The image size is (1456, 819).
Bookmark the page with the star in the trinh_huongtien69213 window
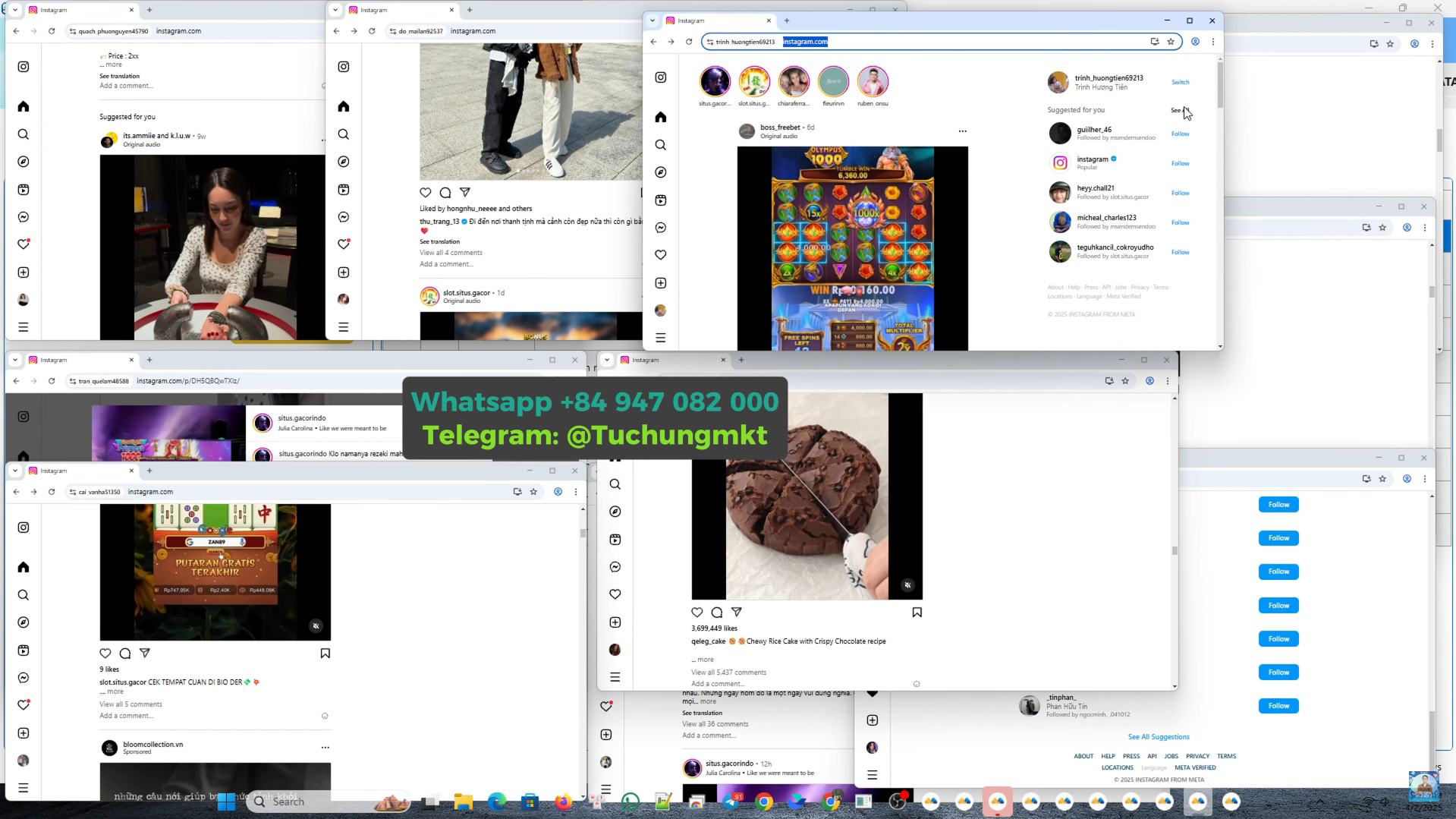[1171, 42]
